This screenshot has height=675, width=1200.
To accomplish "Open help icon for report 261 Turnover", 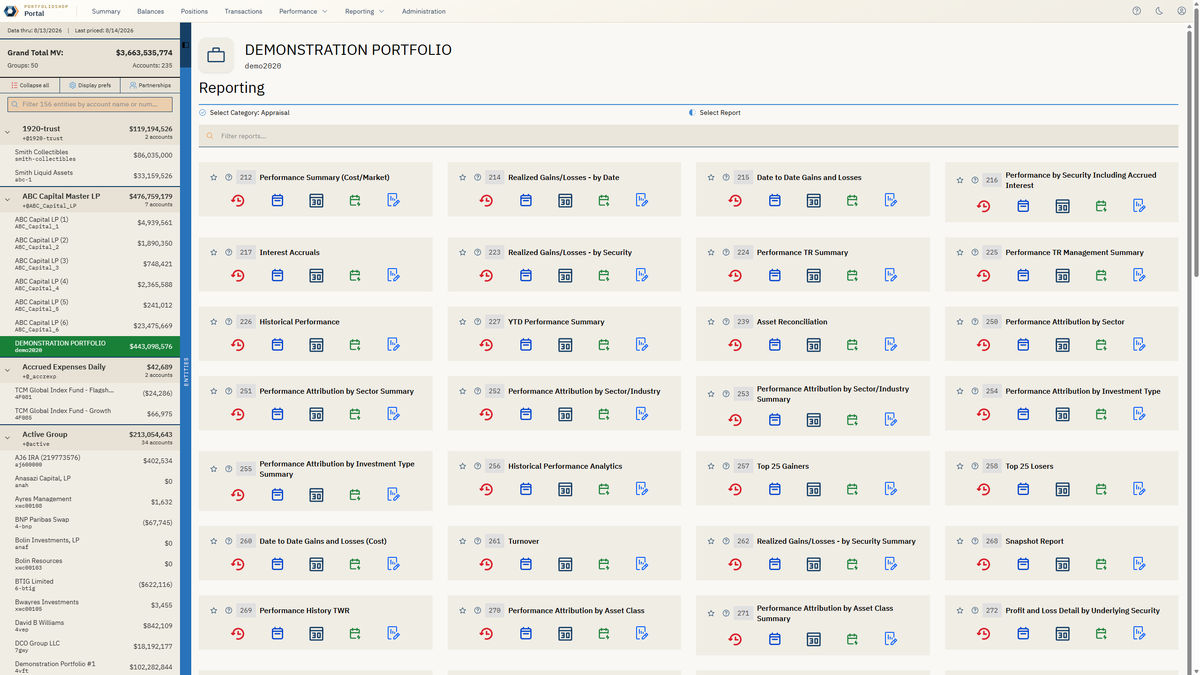I will click(x=477, y=541).
